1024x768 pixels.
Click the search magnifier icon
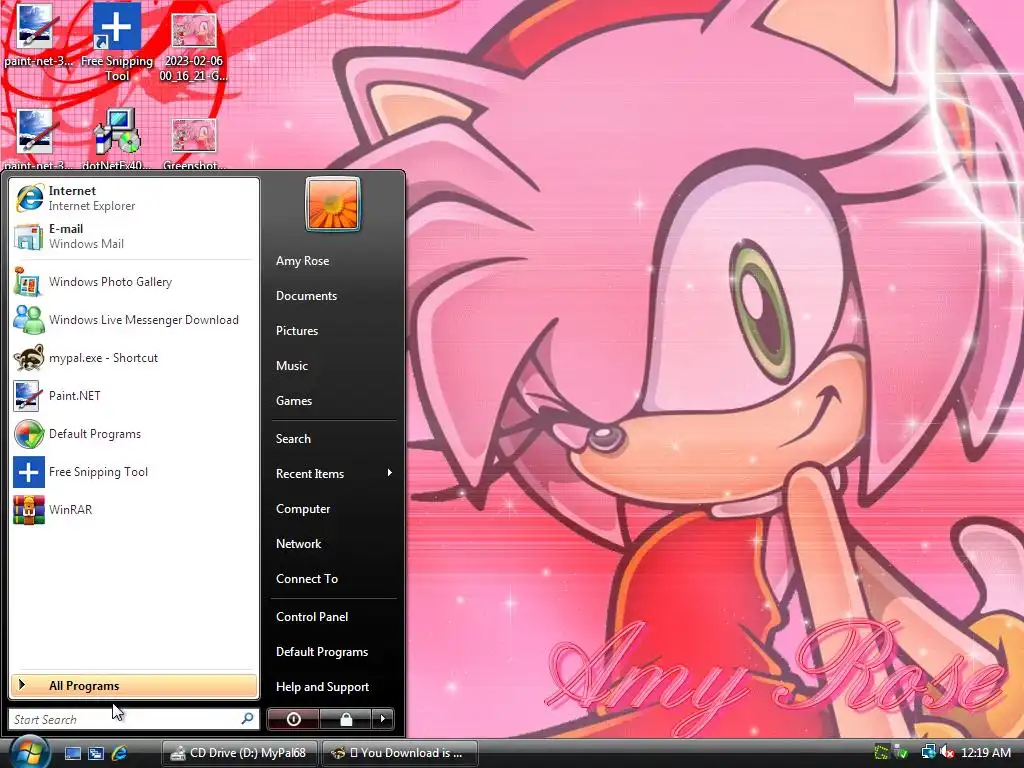click(x=248, y=718)
